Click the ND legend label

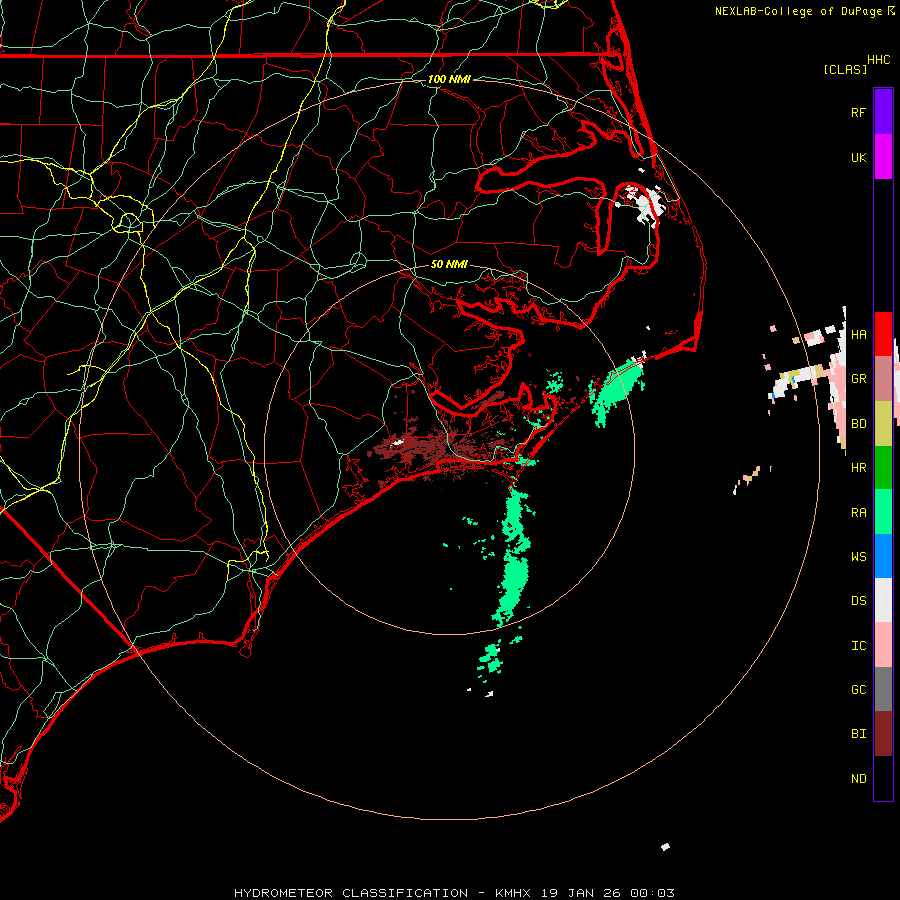click(x=858, y=779)
